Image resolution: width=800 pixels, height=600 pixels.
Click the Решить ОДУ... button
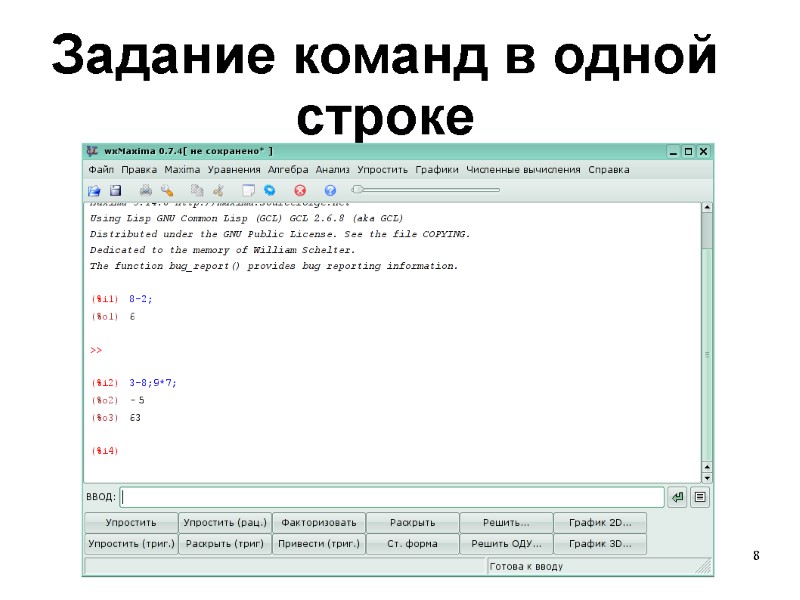506,544
